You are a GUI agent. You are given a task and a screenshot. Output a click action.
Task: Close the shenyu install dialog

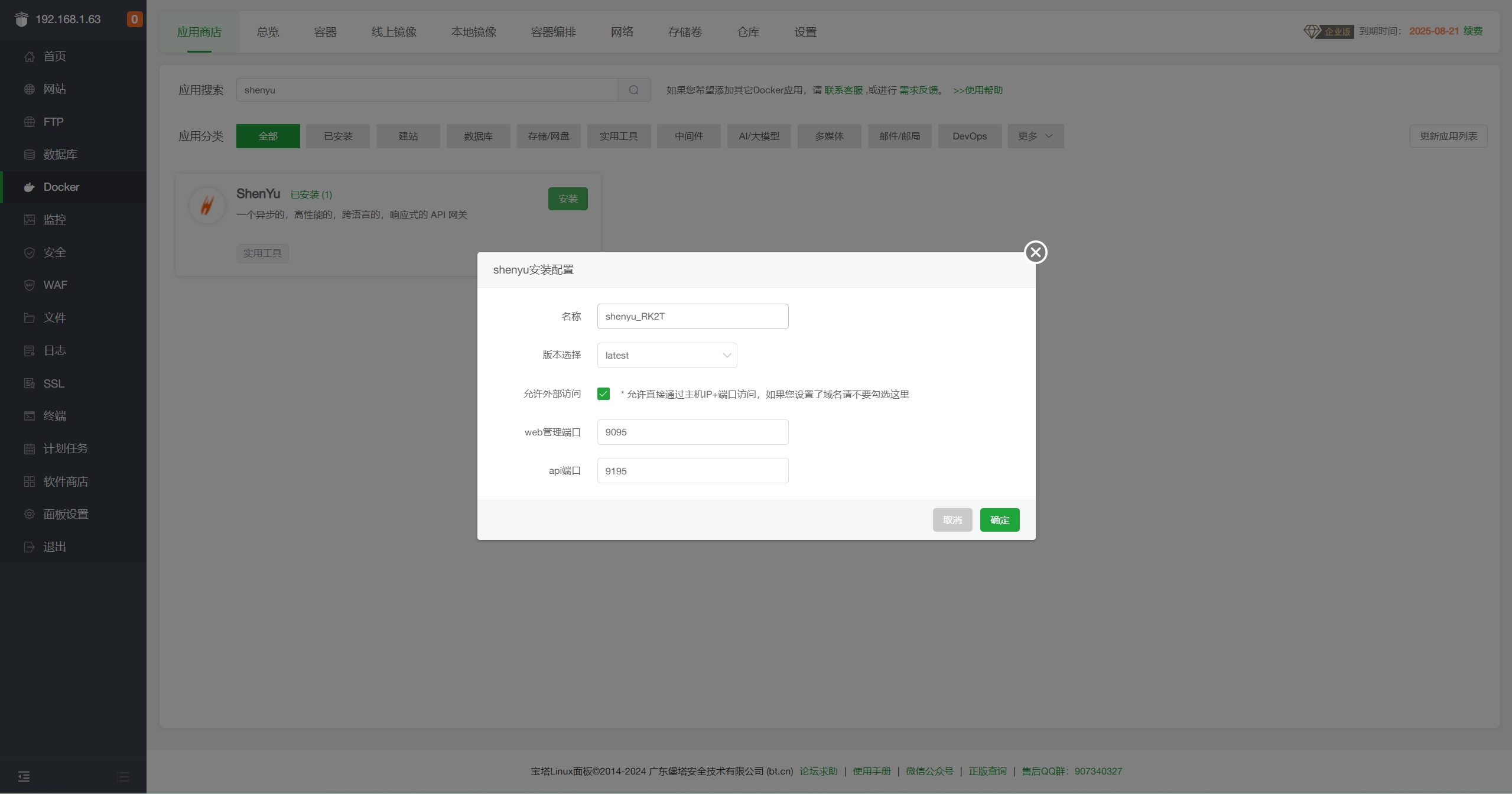(1035, 252)
